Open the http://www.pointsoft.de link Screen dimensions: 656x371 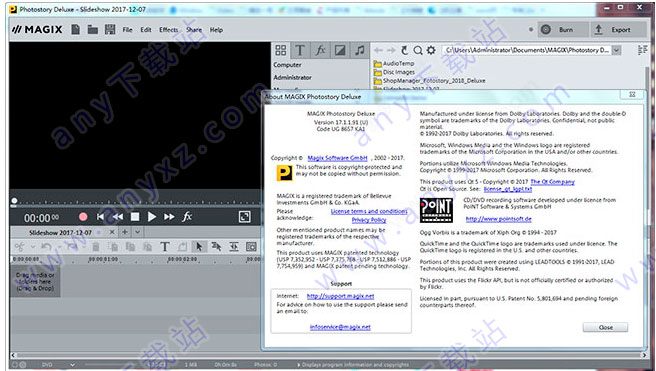(x=499, y=219)
